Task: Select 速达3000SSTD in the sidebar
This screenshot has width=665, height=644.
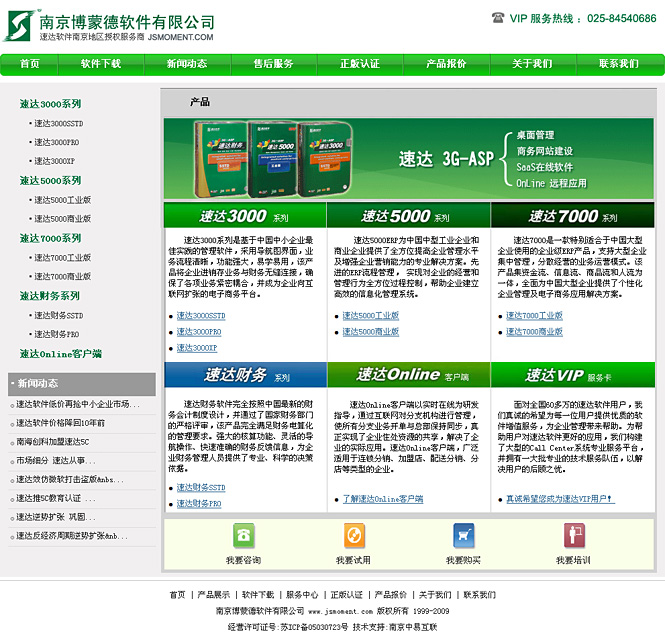Action: (59, 123)
